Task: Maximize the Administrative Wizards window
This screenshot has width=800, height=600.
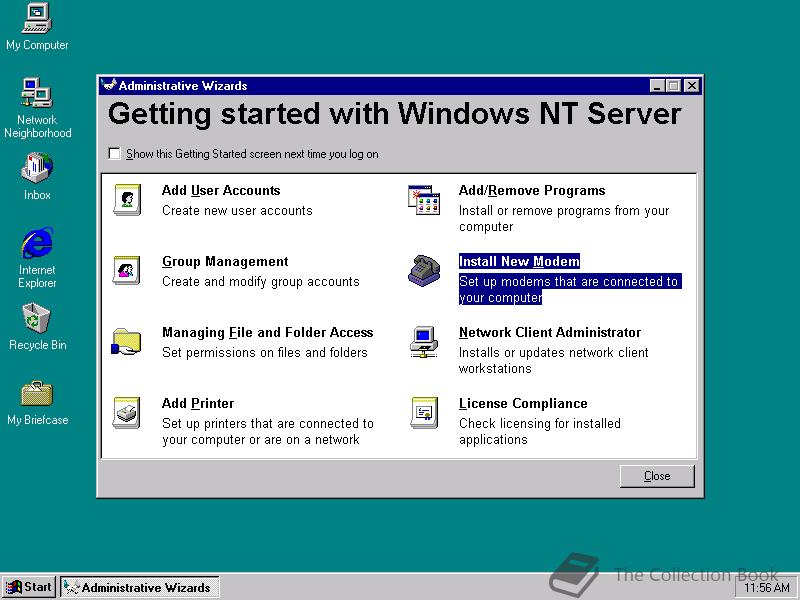Action: [673, 86]
